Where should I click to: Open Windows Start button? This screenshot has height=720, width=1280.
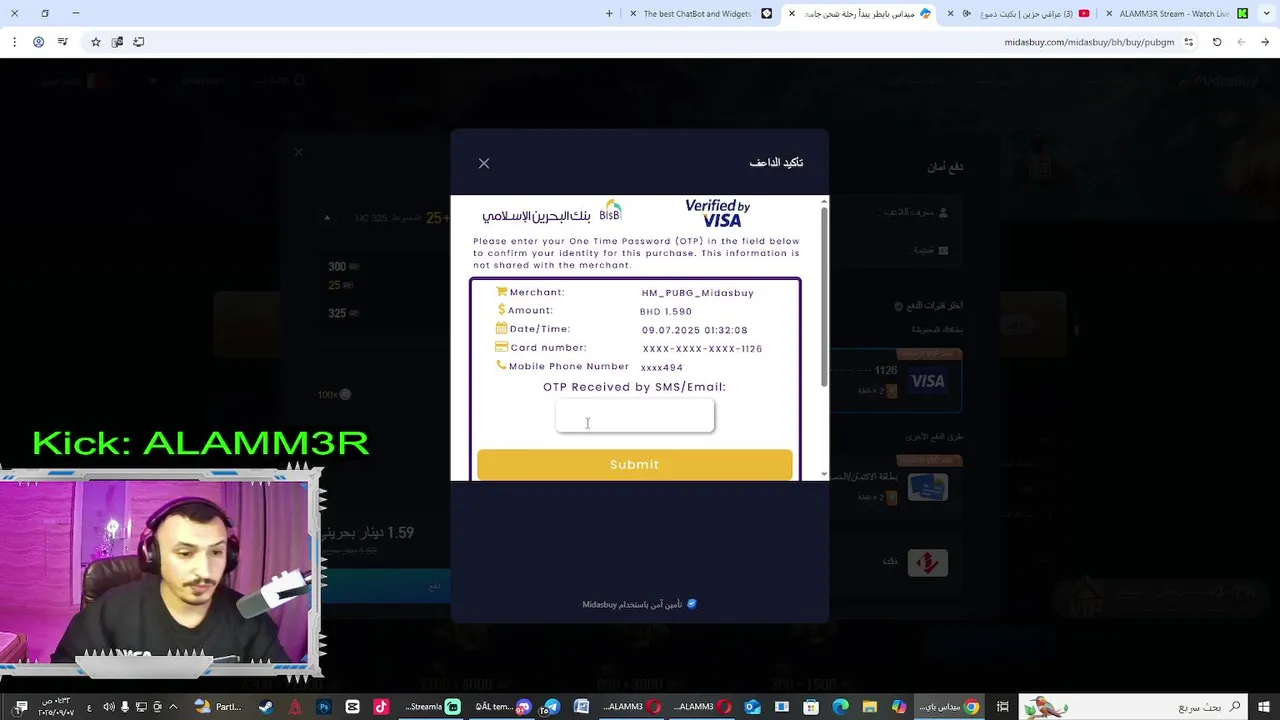coord(1265,707)
